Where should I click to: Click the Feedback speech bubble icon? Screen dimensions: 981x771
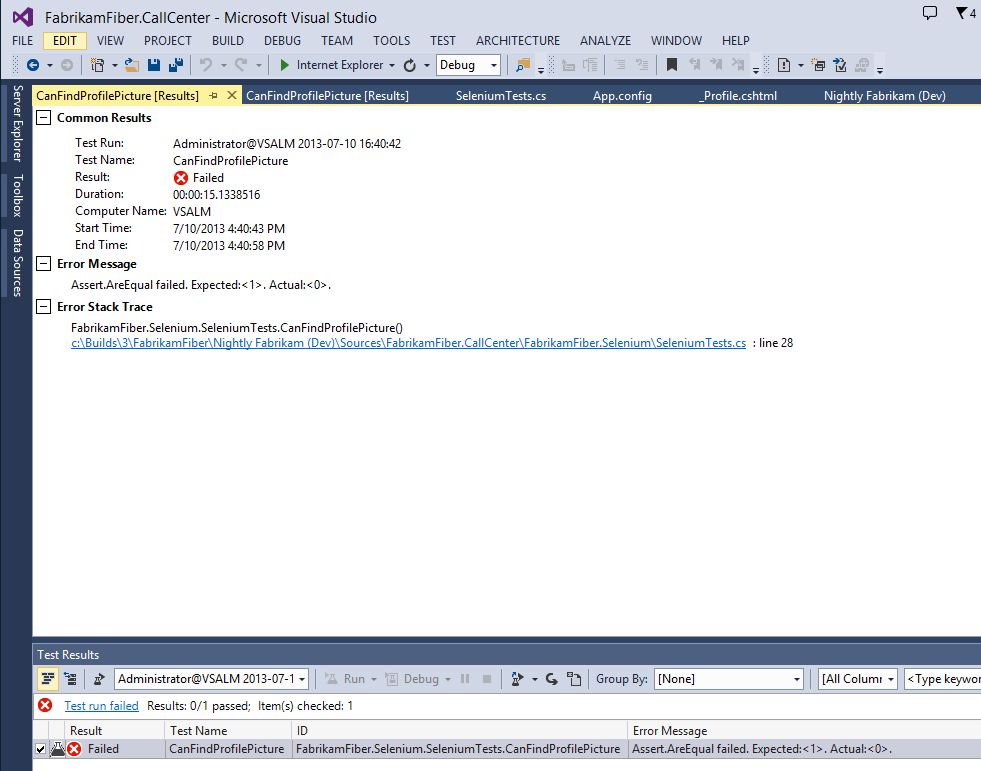pos(930,13)
